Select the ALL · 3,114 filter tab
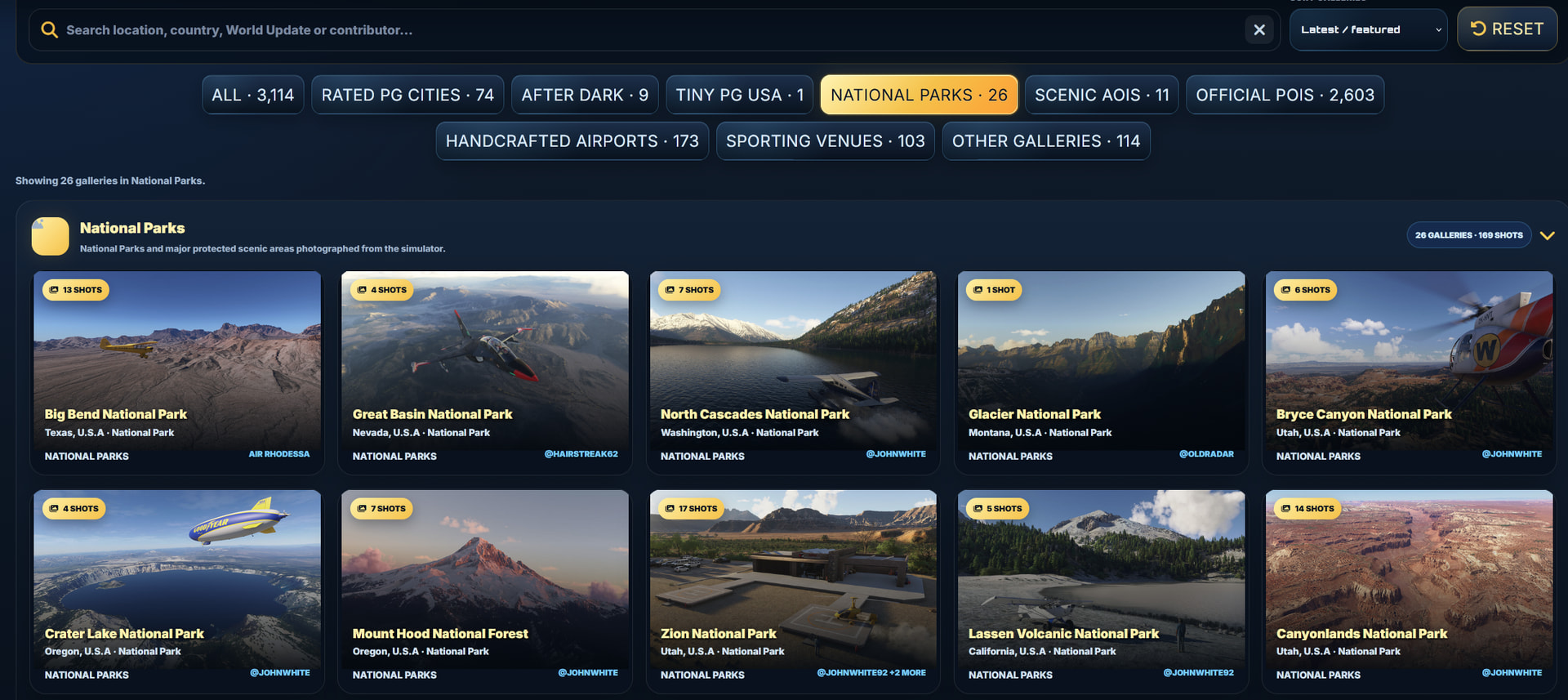This screenshot has height=700, width=1568. coord(253,95)
